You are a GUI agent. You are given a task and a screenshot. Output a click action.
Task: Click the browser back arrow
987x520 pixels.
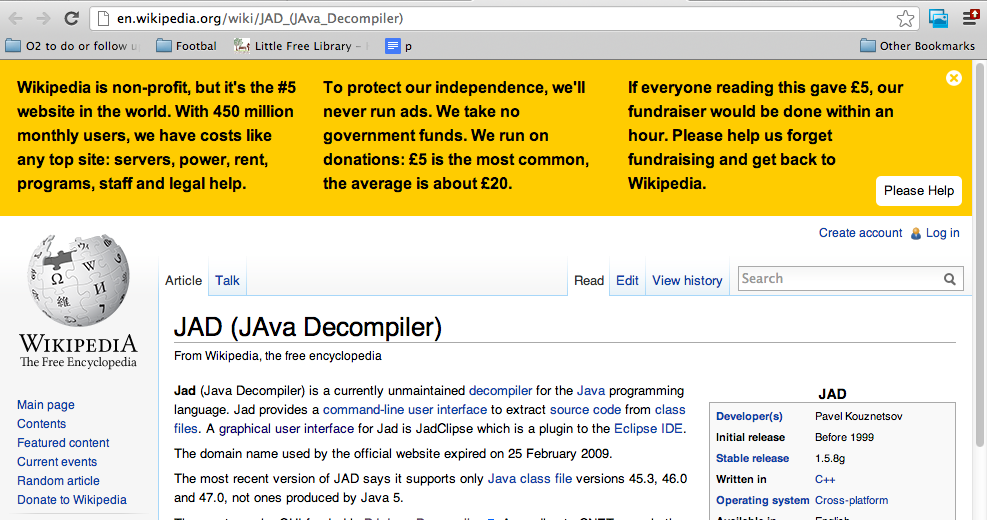tap(17, 18)
